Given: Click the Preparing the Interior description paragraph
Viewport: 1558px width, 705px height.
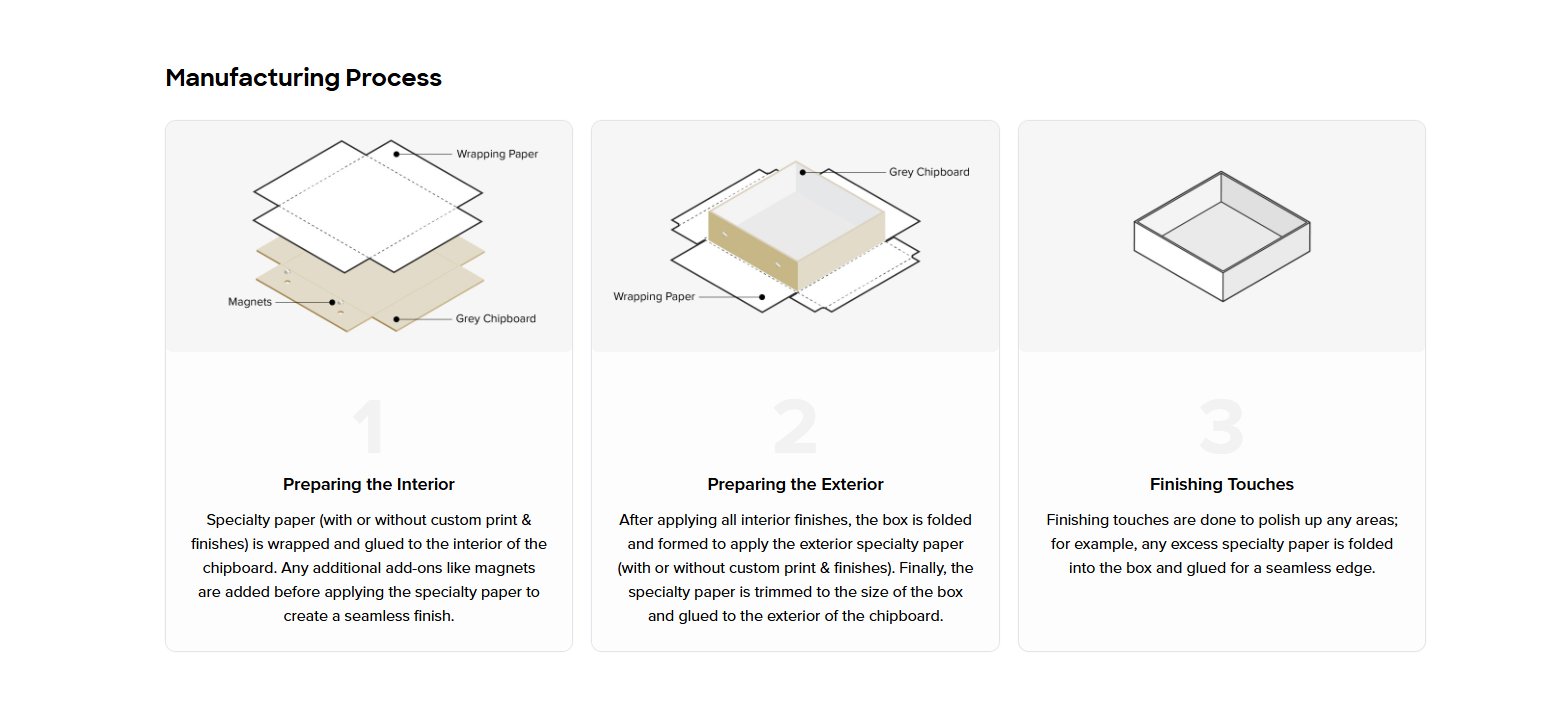Looking at the screenshot, I should (x=368, y=568).
